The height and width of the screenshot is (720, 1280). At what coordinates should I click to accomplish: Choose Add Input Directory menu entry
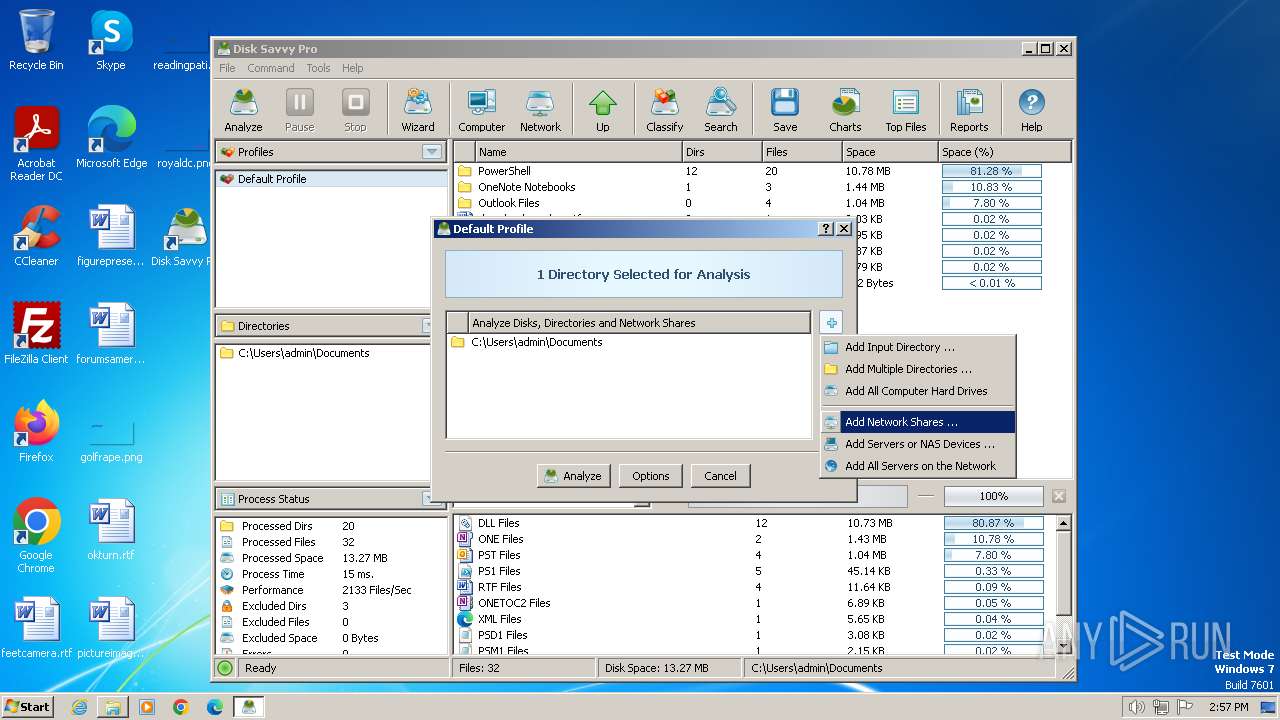(917, 347)
